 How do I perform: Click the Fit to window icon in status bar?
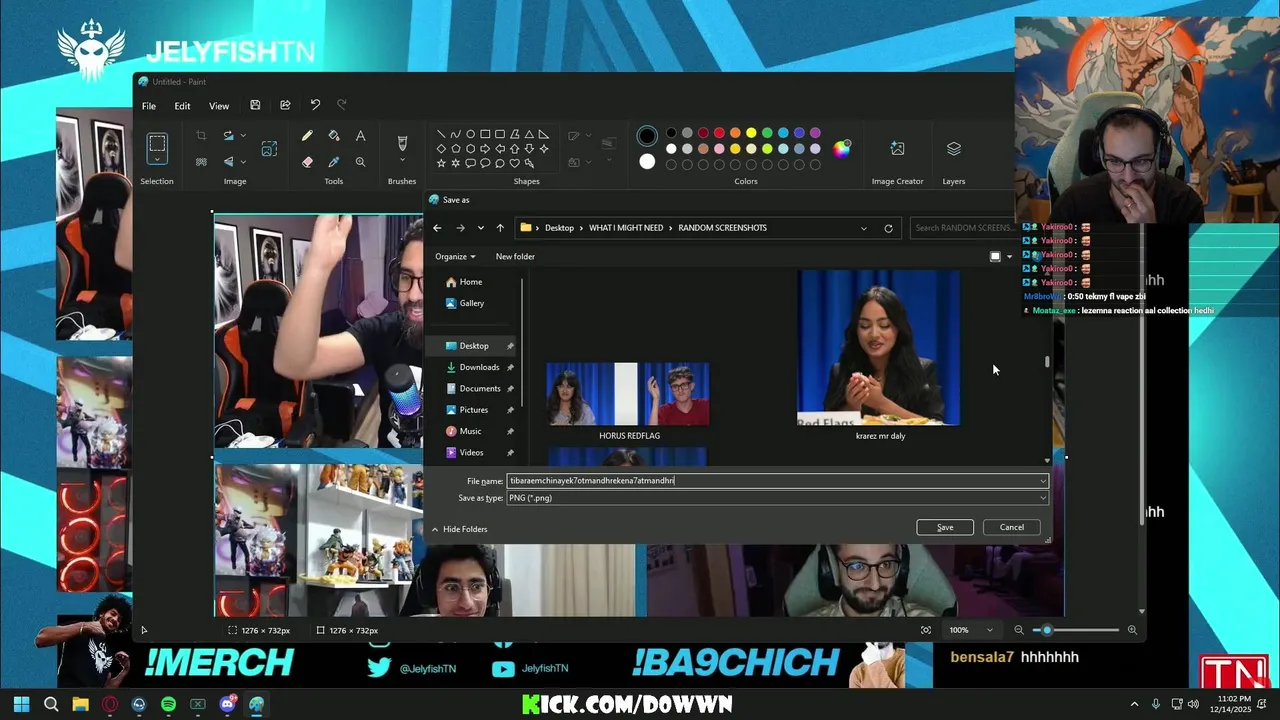(926, 630)
